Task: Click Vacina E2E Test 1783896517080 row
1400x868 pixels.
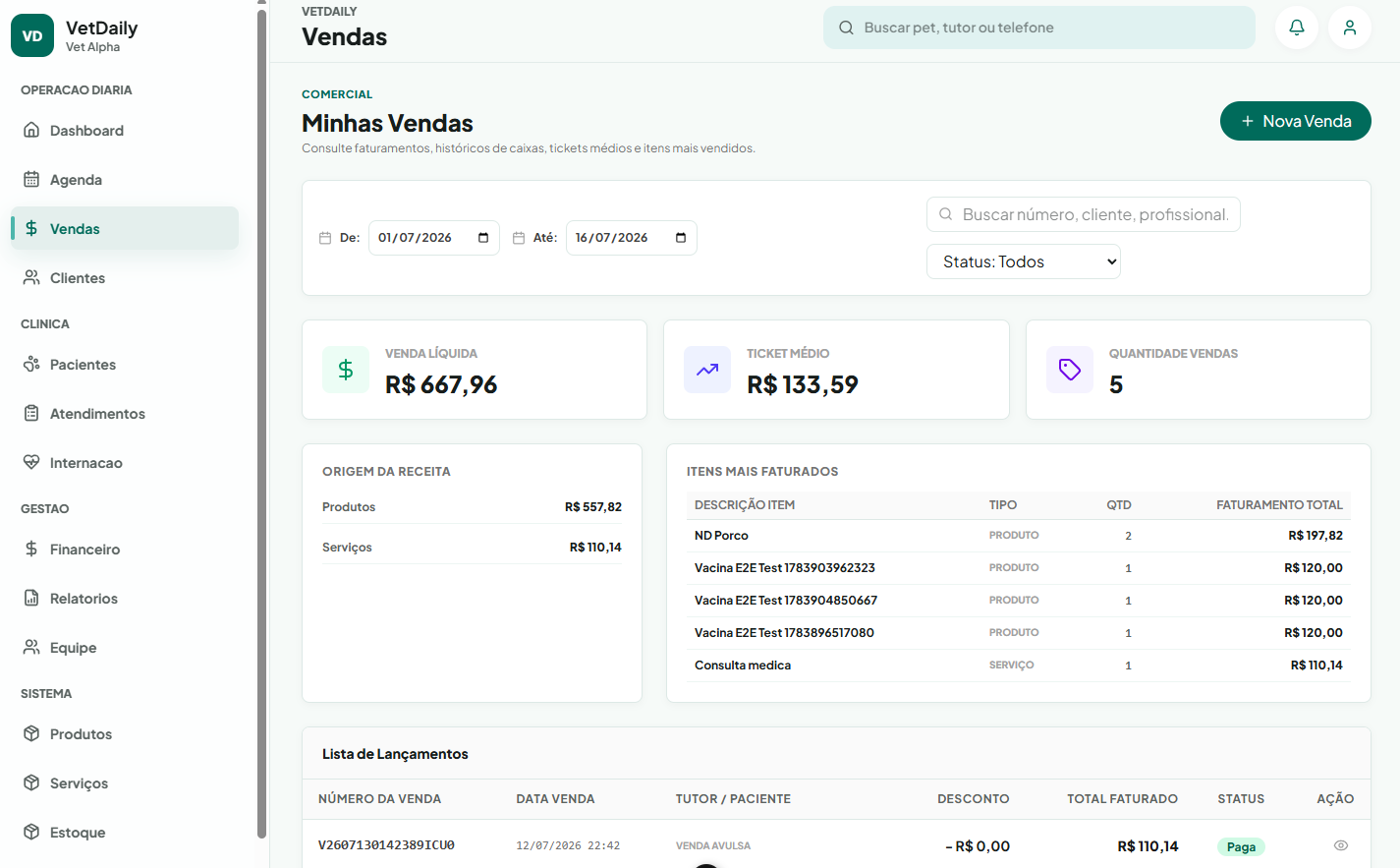Action: coord(1019,633)
